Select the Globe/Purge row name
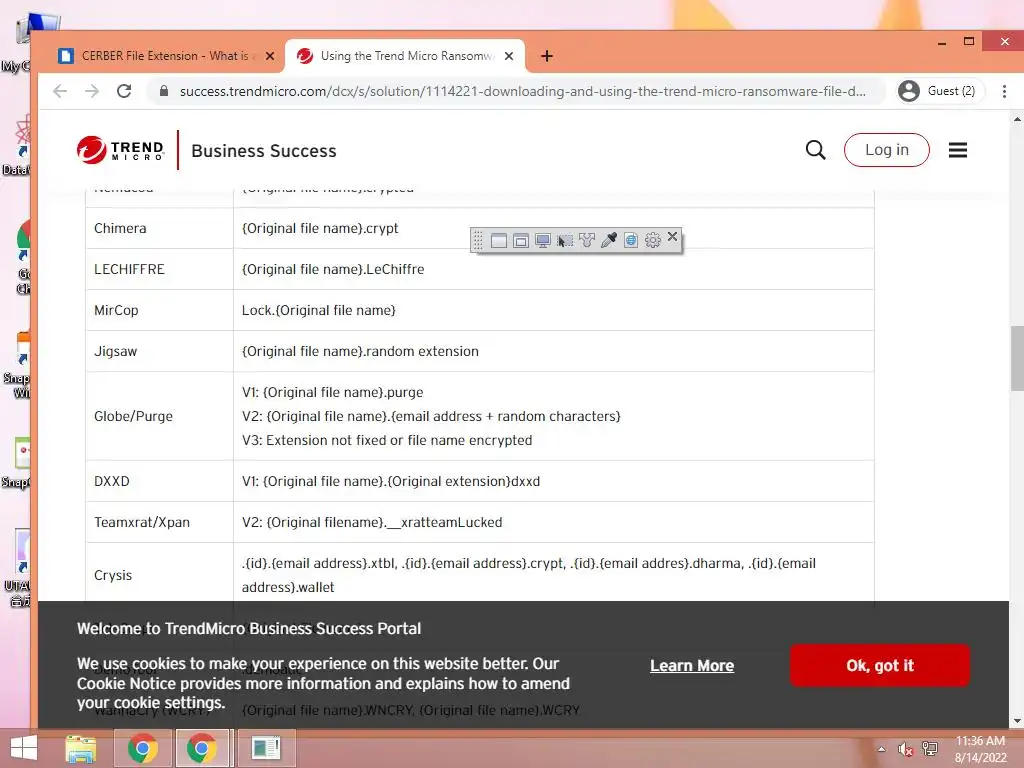 pos(133,417)
